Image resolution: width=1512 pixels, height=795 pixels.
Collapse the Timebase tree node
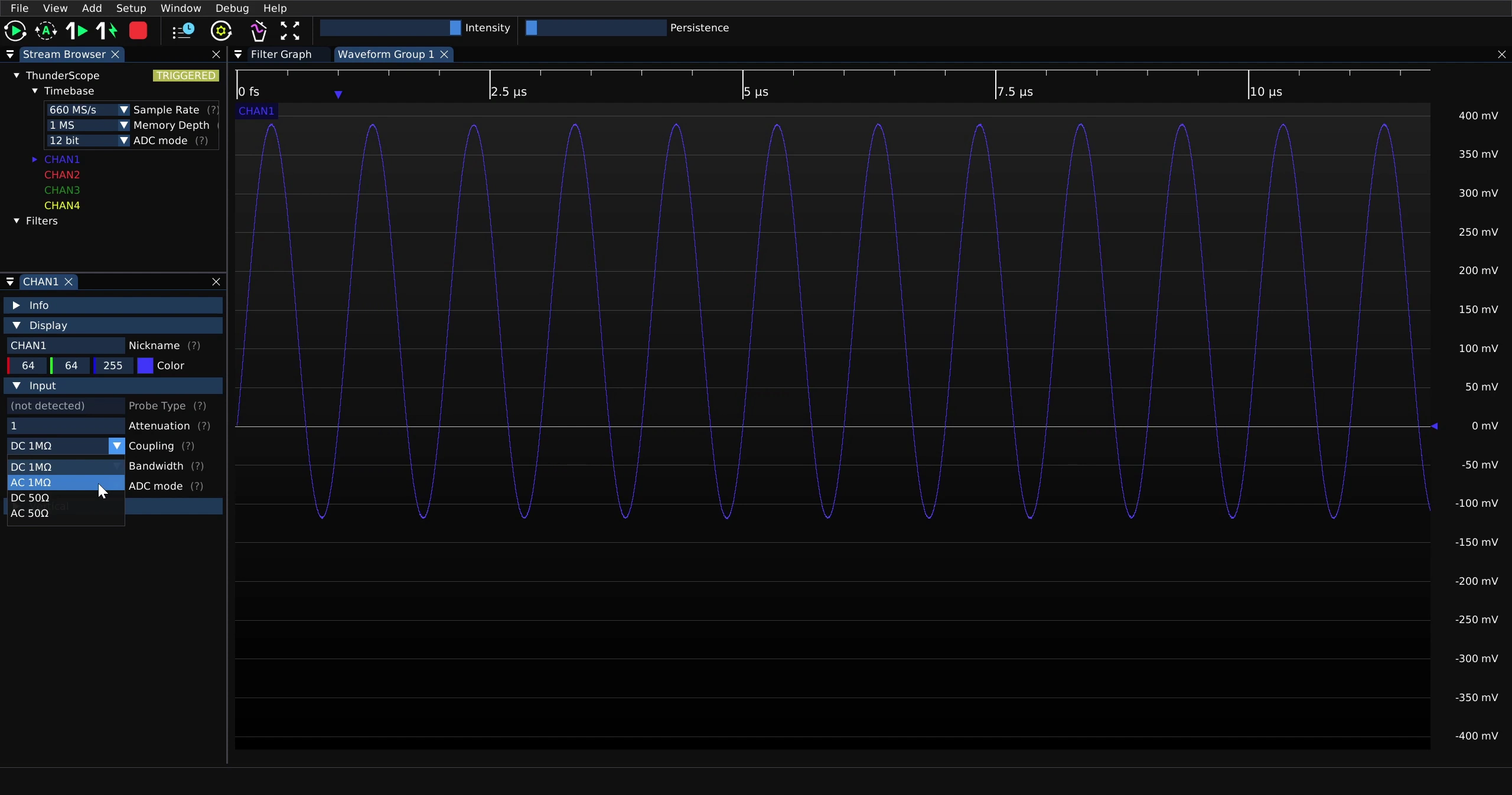[x=35, y=91]
